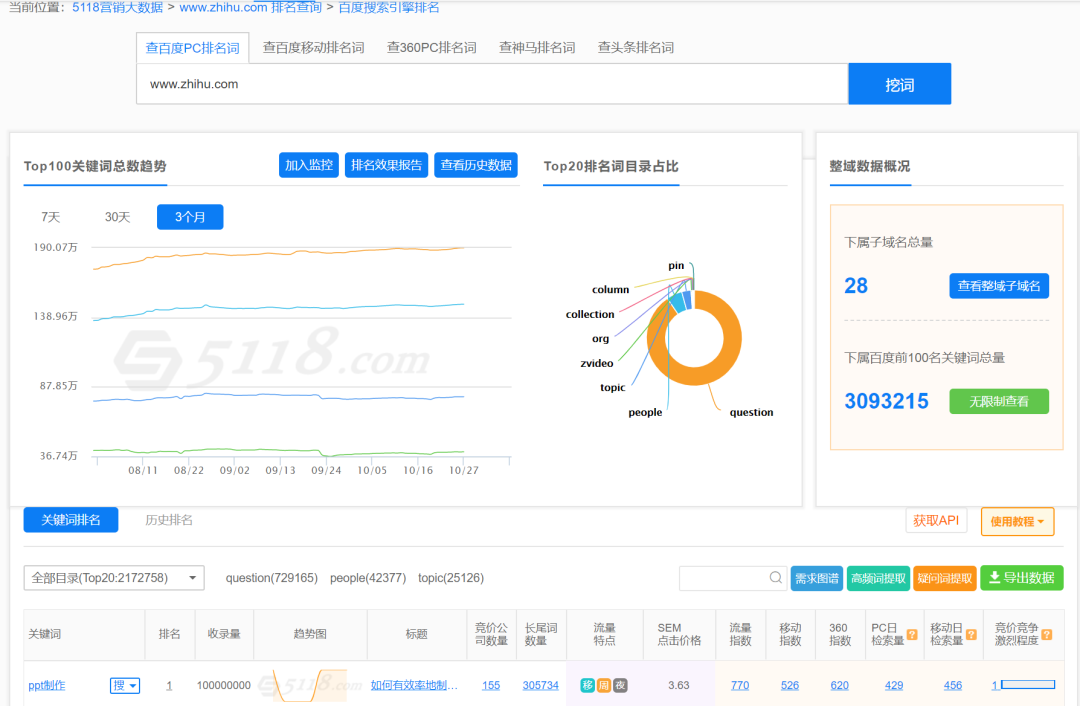Click the competition level bar for ppt制作
The width and height of the screenshot is (1080, 706).
(1028, 685)
